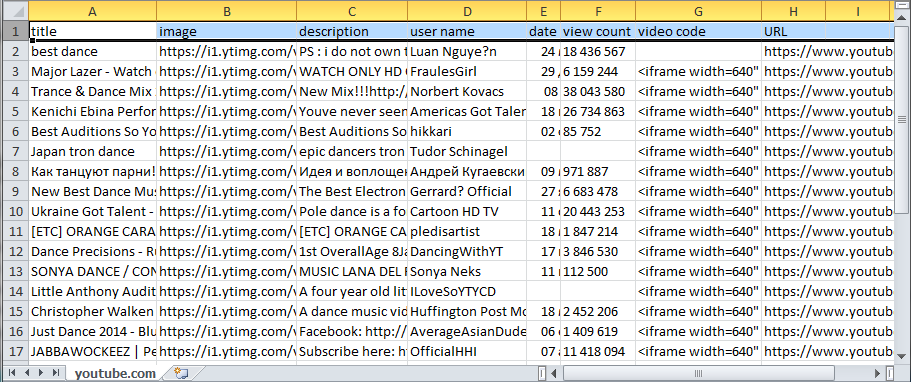The width and height of the screenshot is (911, 382).
Task: Select 'epic dancers tron' description cell
Action: coord(352,152)
